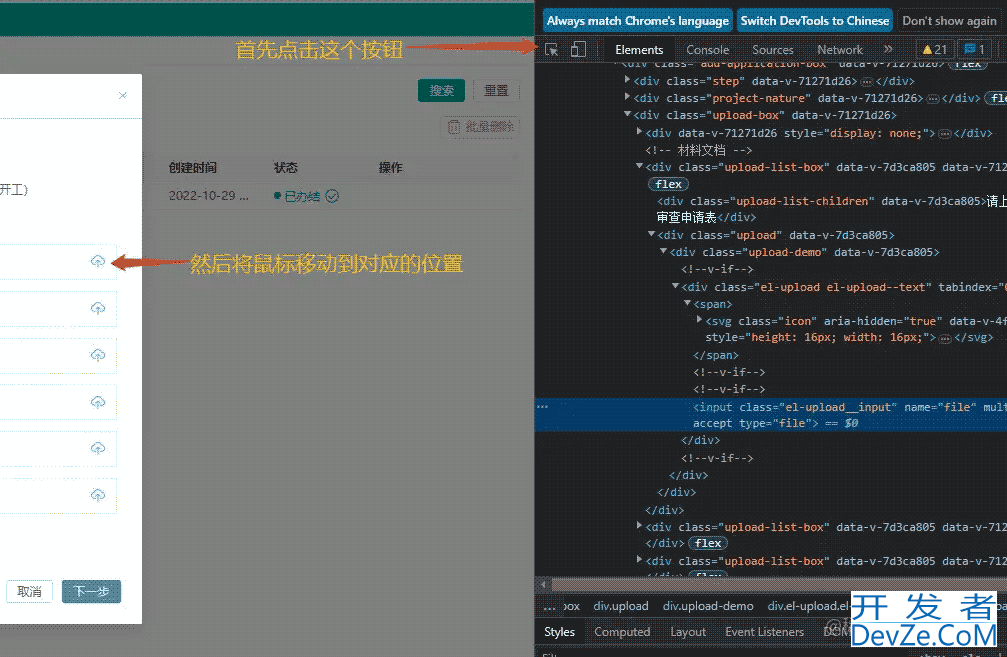1007x657 pixels.
Task: Switch to the Sources tab
Action: [x=773, y=49]
